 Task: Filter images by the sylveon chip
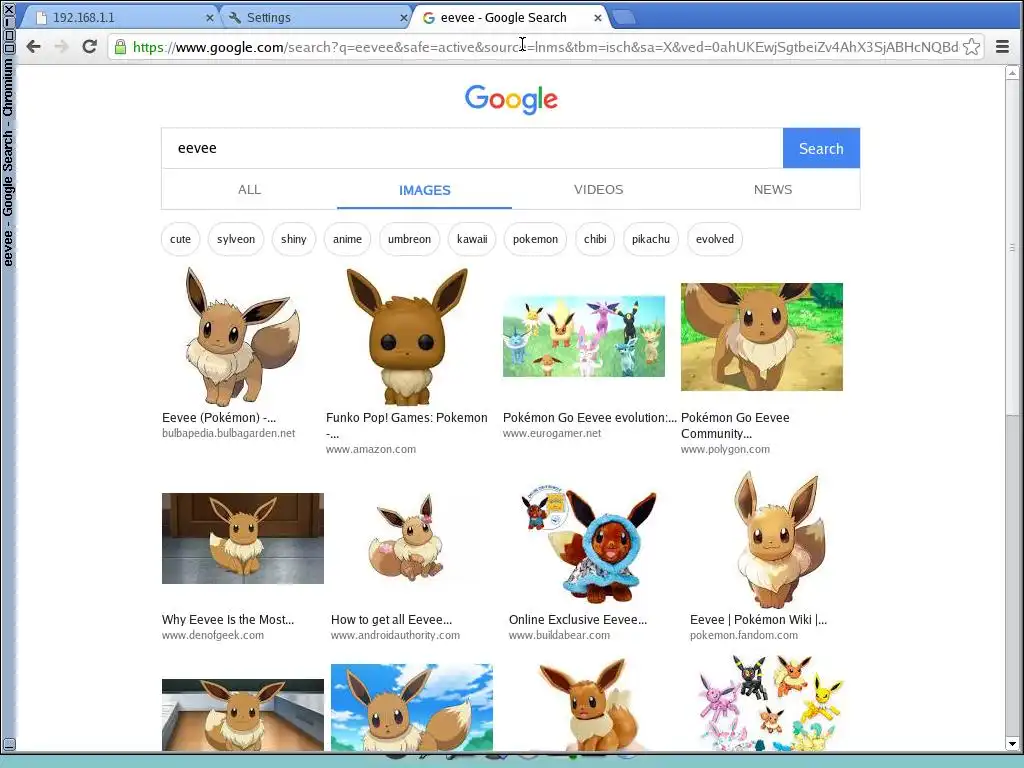click(236, 239)
